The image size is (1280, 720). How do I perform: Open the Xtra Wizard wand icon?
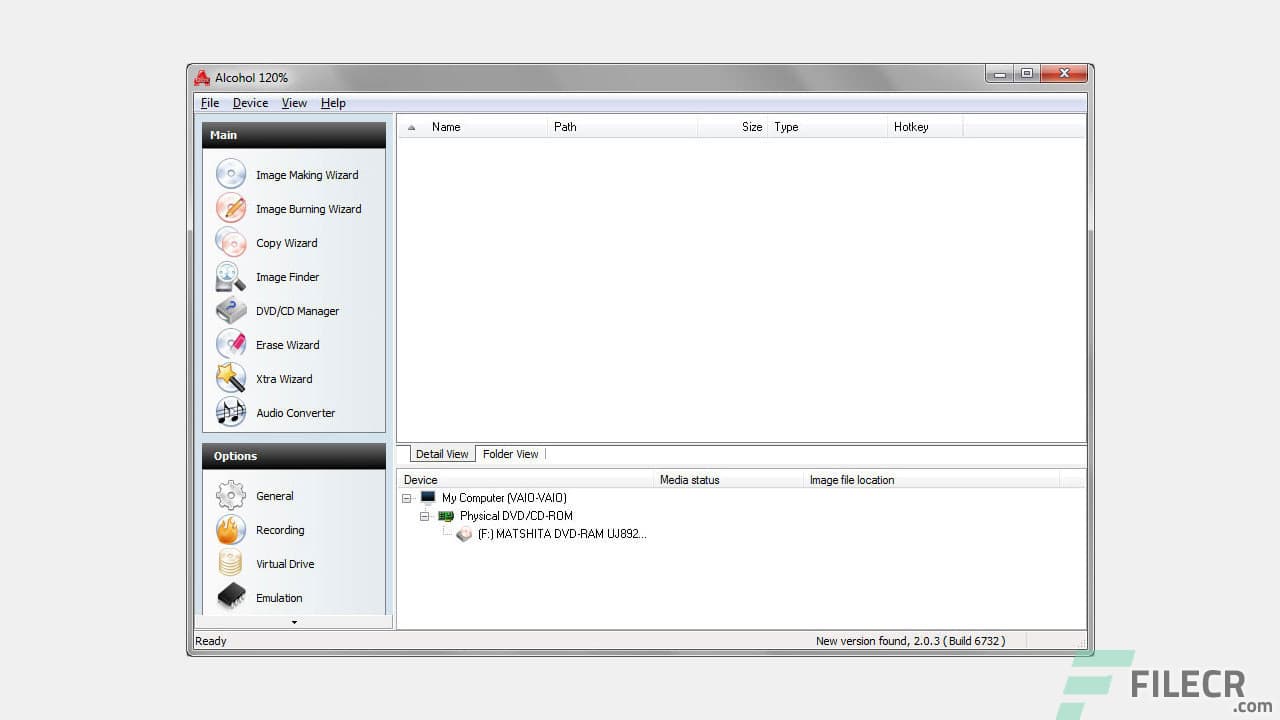coord(231,379)
